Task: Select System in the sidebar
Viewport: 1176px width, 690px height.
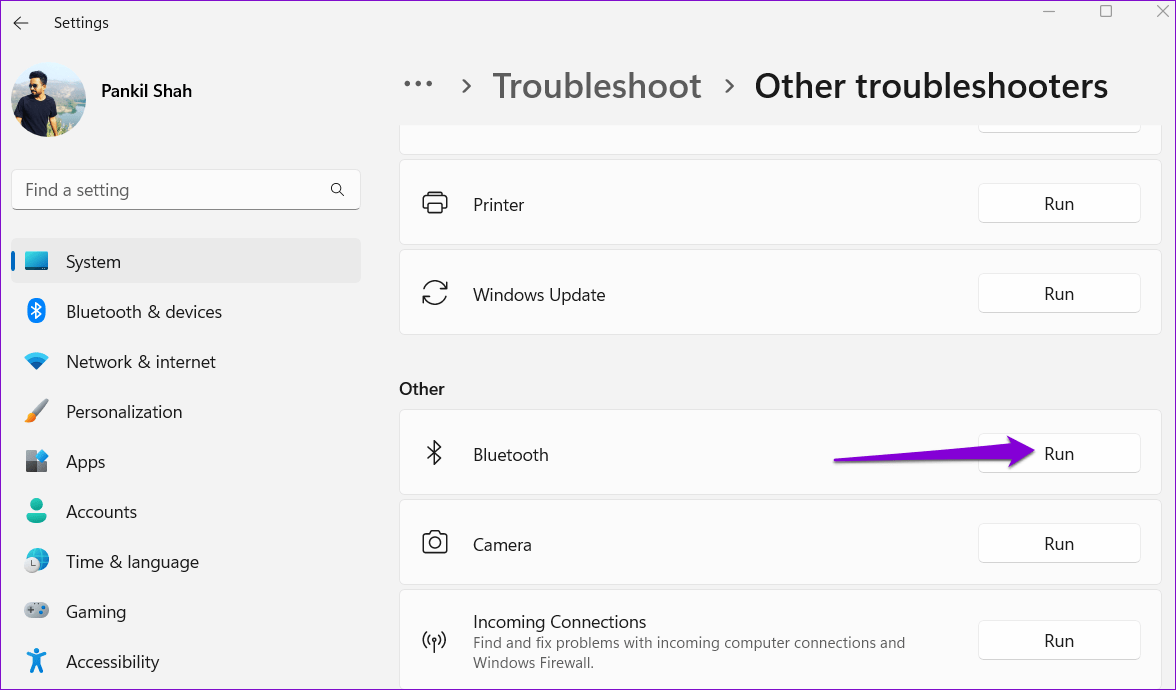Action: (x=93, y=261)
